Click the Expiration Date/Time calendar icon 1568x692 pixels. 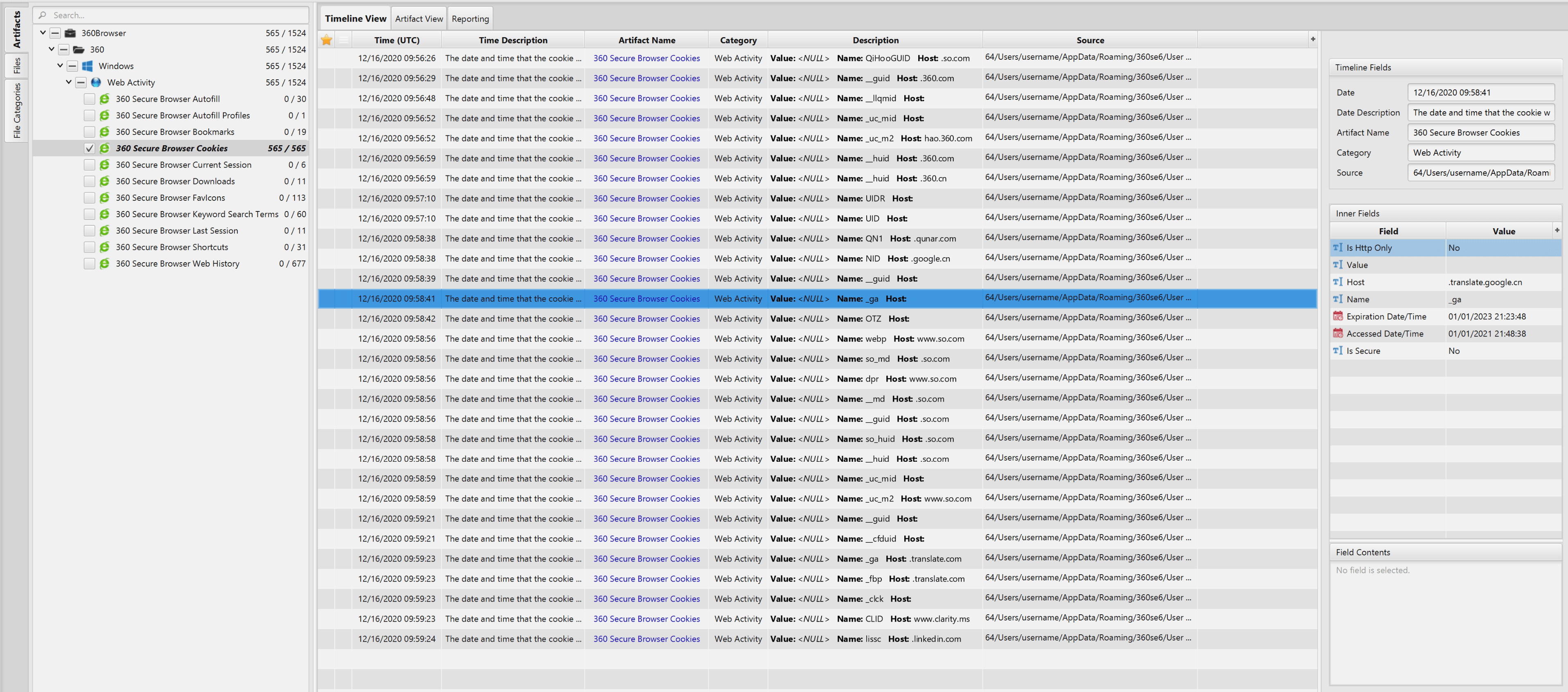(x=1338, y=317)
